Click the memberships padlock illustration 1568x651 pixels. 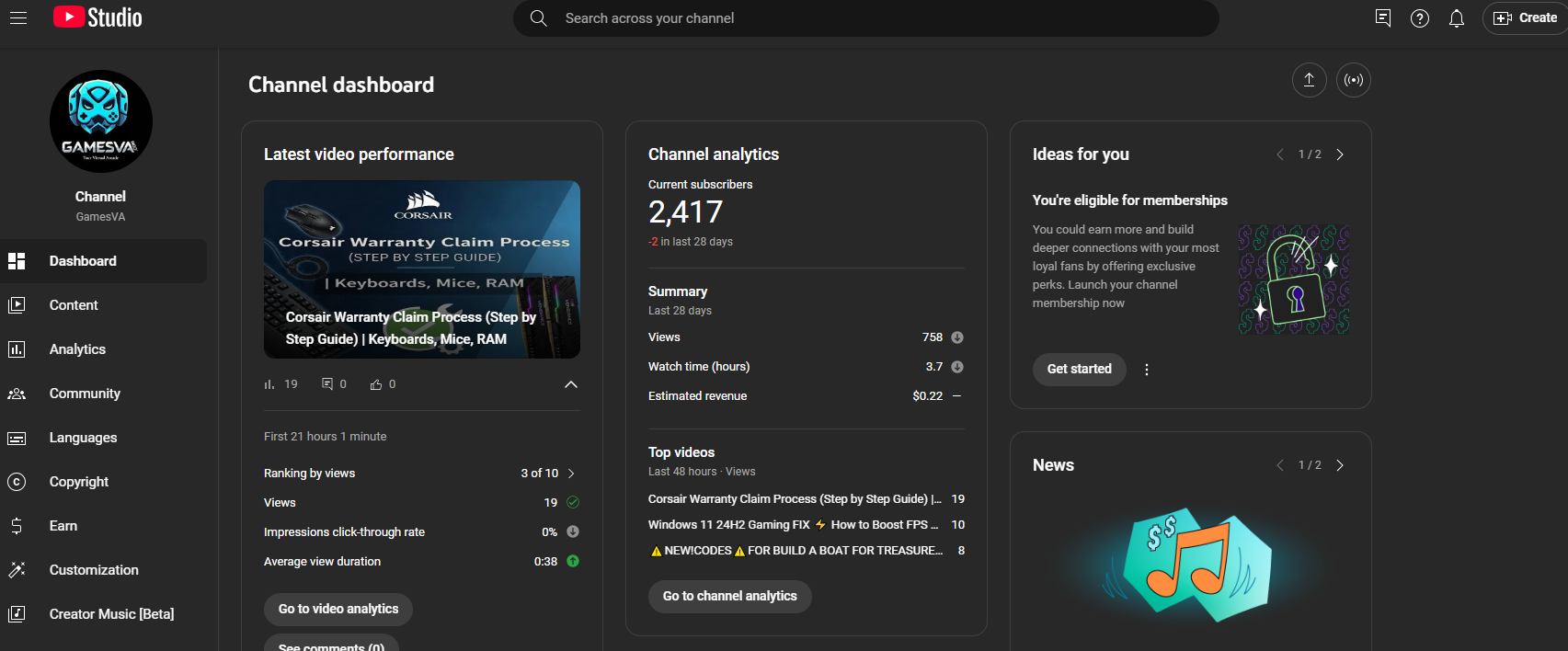coord(1294,280)
